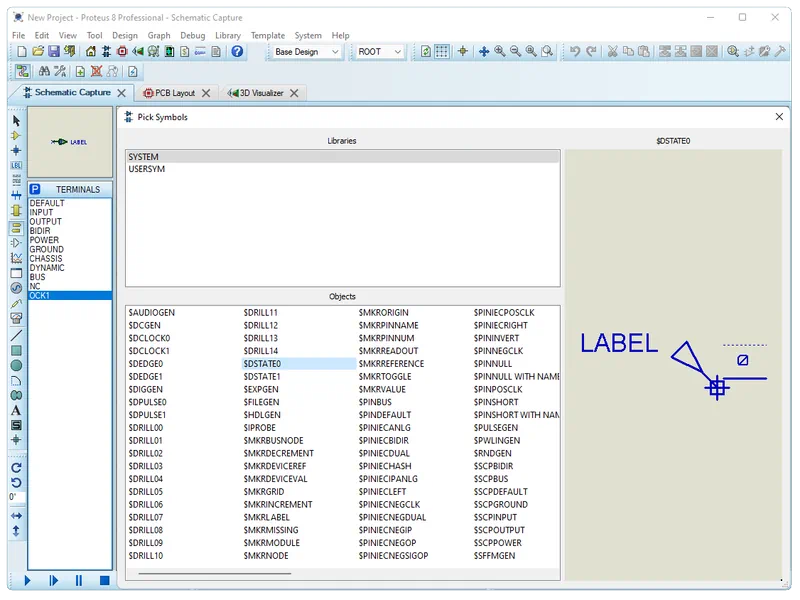Pick the 2D Graphics Text tool
This screenshot has width=800, height=600.
click(16, 410)
